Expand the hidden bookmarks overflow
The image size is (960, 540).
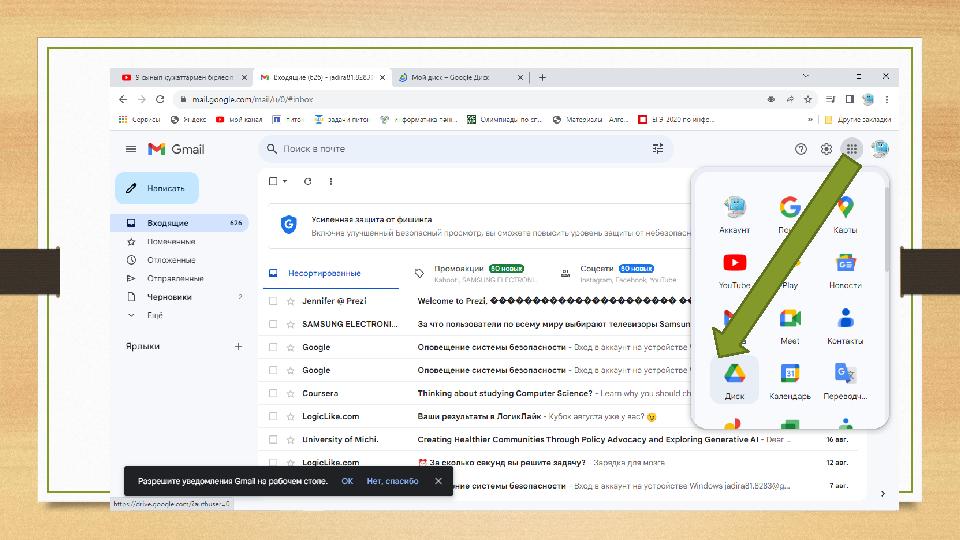pos(811,119)
